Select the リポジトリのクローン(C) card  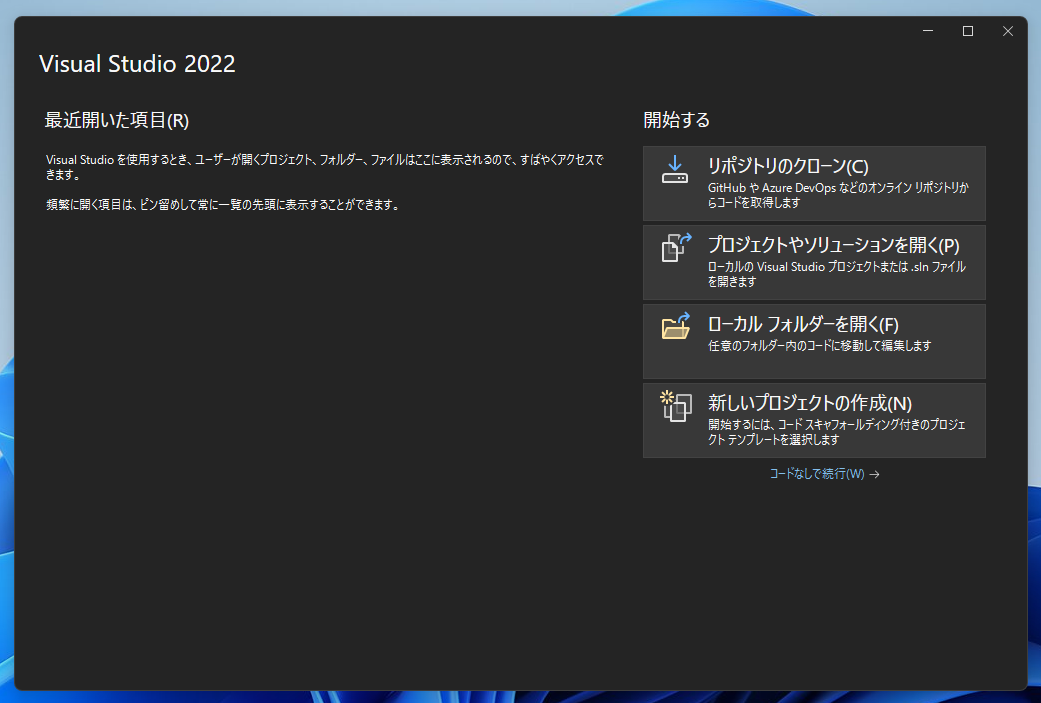[x=814, y=182]
